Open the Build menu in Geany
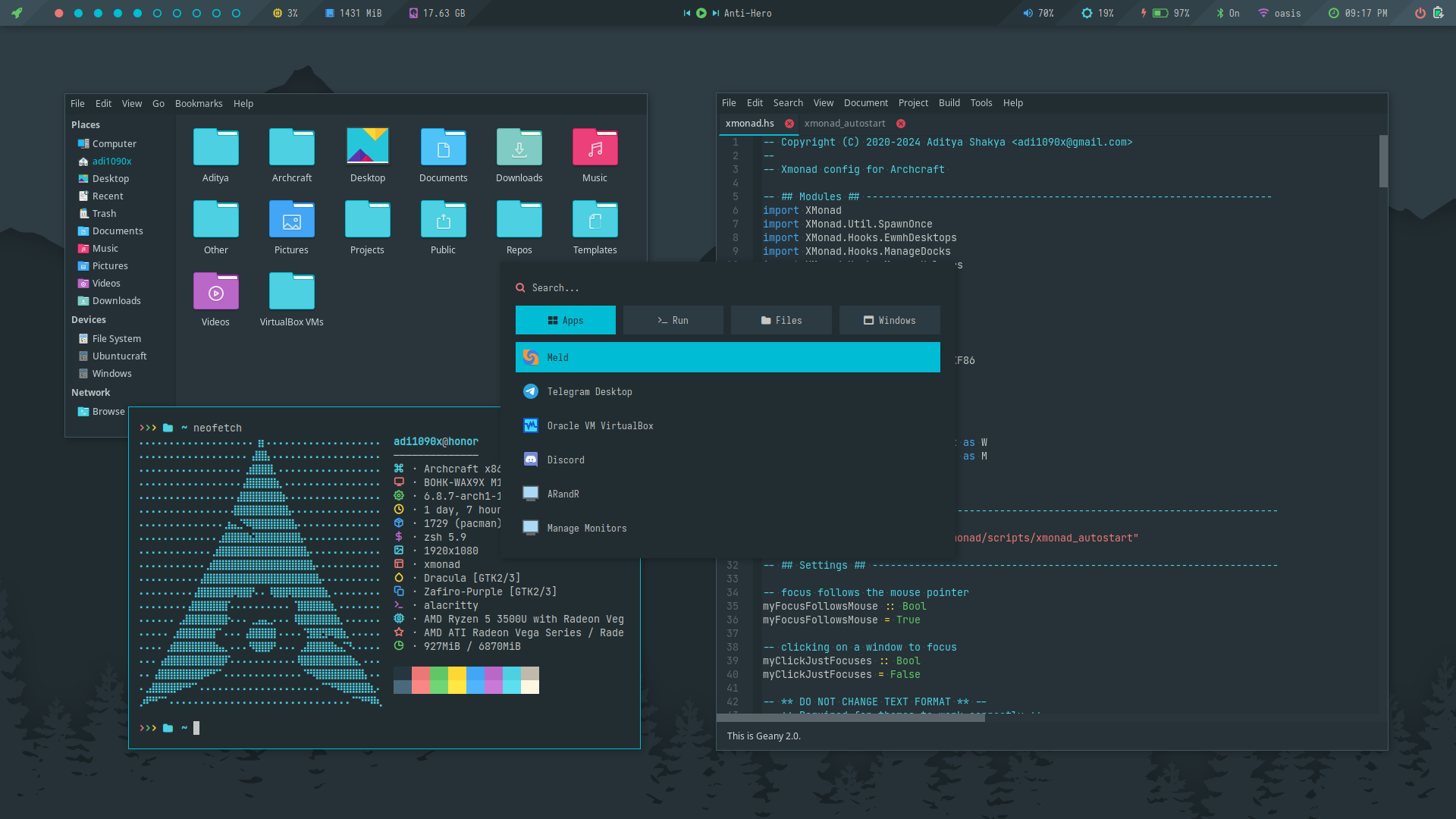This screenshot has height=819, width=1456. click(949, 103)
